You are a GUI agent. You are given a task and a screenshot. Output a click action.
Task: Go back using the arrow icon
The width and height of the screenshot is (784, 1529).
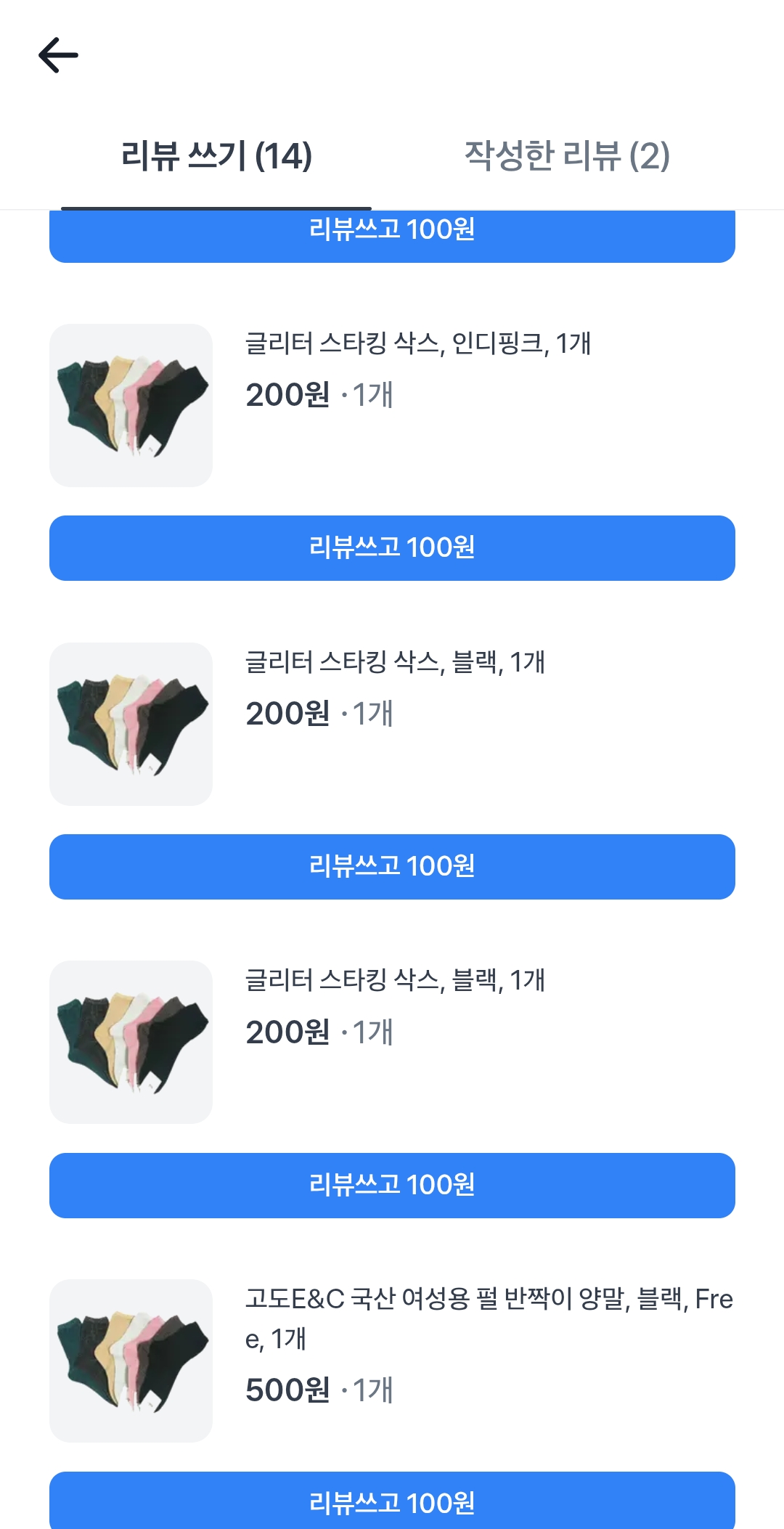58,56
